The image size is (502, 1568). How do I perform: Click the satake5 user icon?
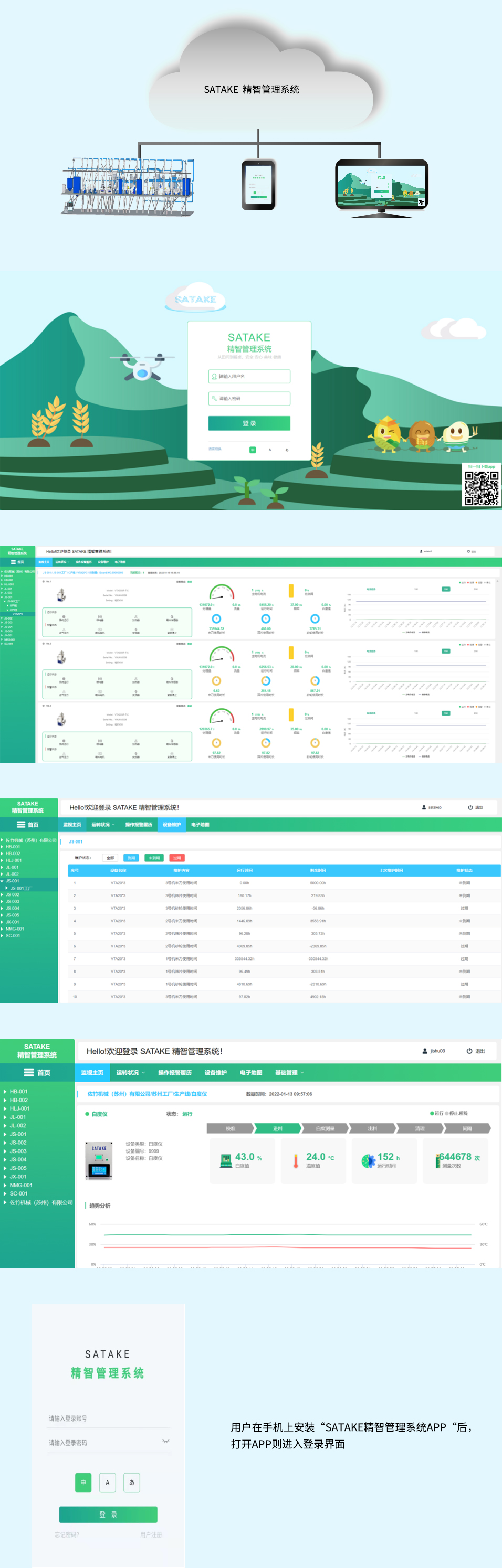(x=424, y=808)
